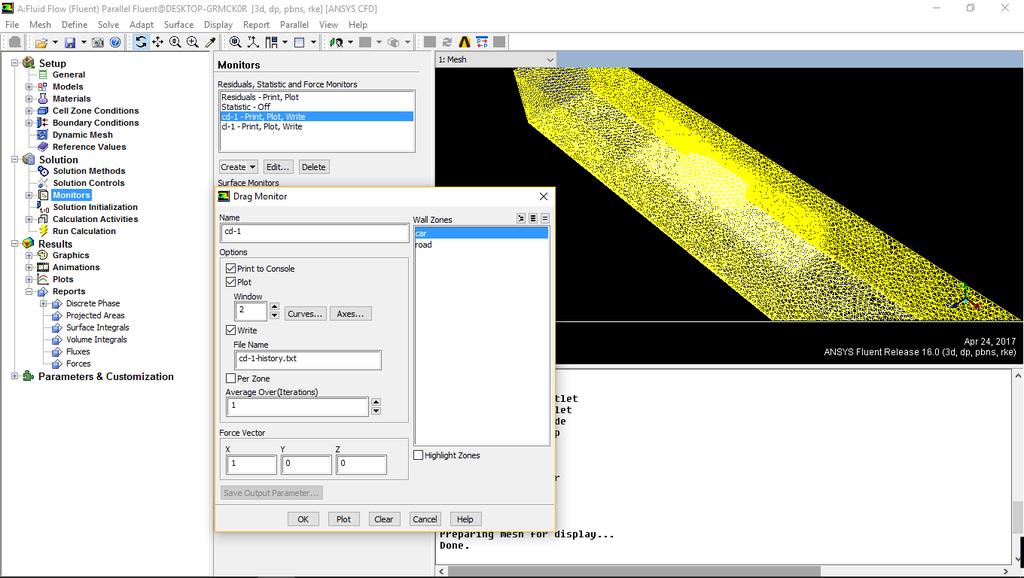
Task: Expand the Discrete Phase node
Action: point(43,304)
